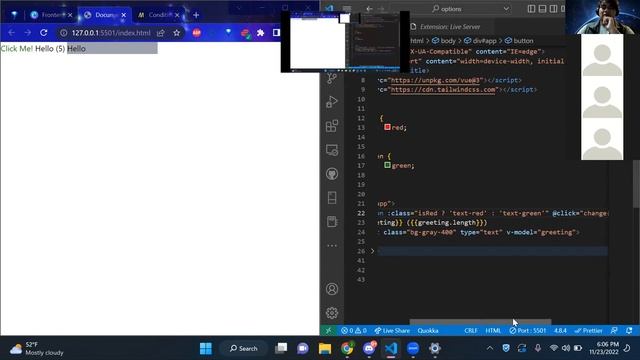640x360 pixels.
Task: View site information icon beside the URL
Action: pos(63,33)
